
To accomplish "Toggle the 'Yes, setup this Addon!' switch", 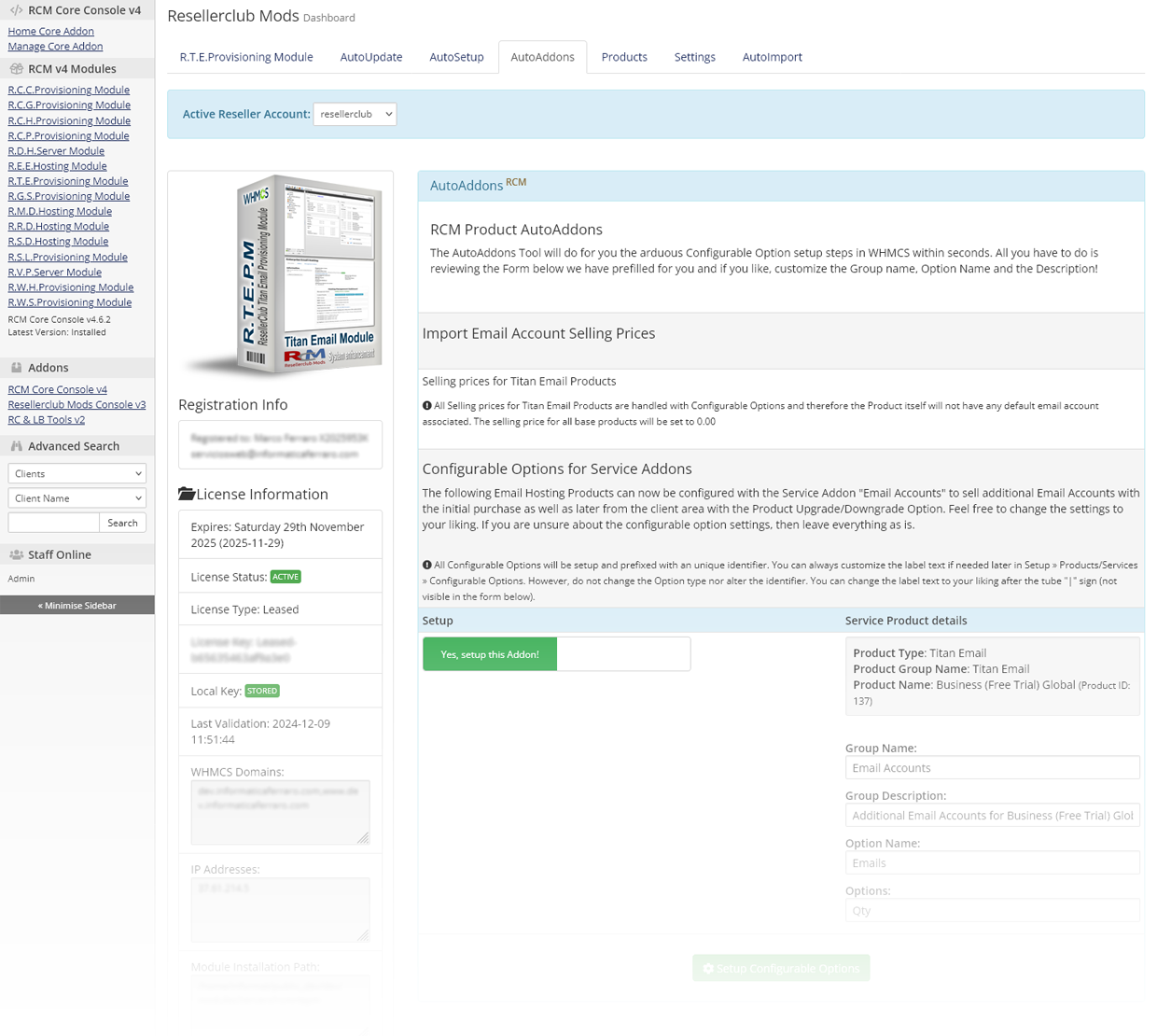I will tap(556, 654).
